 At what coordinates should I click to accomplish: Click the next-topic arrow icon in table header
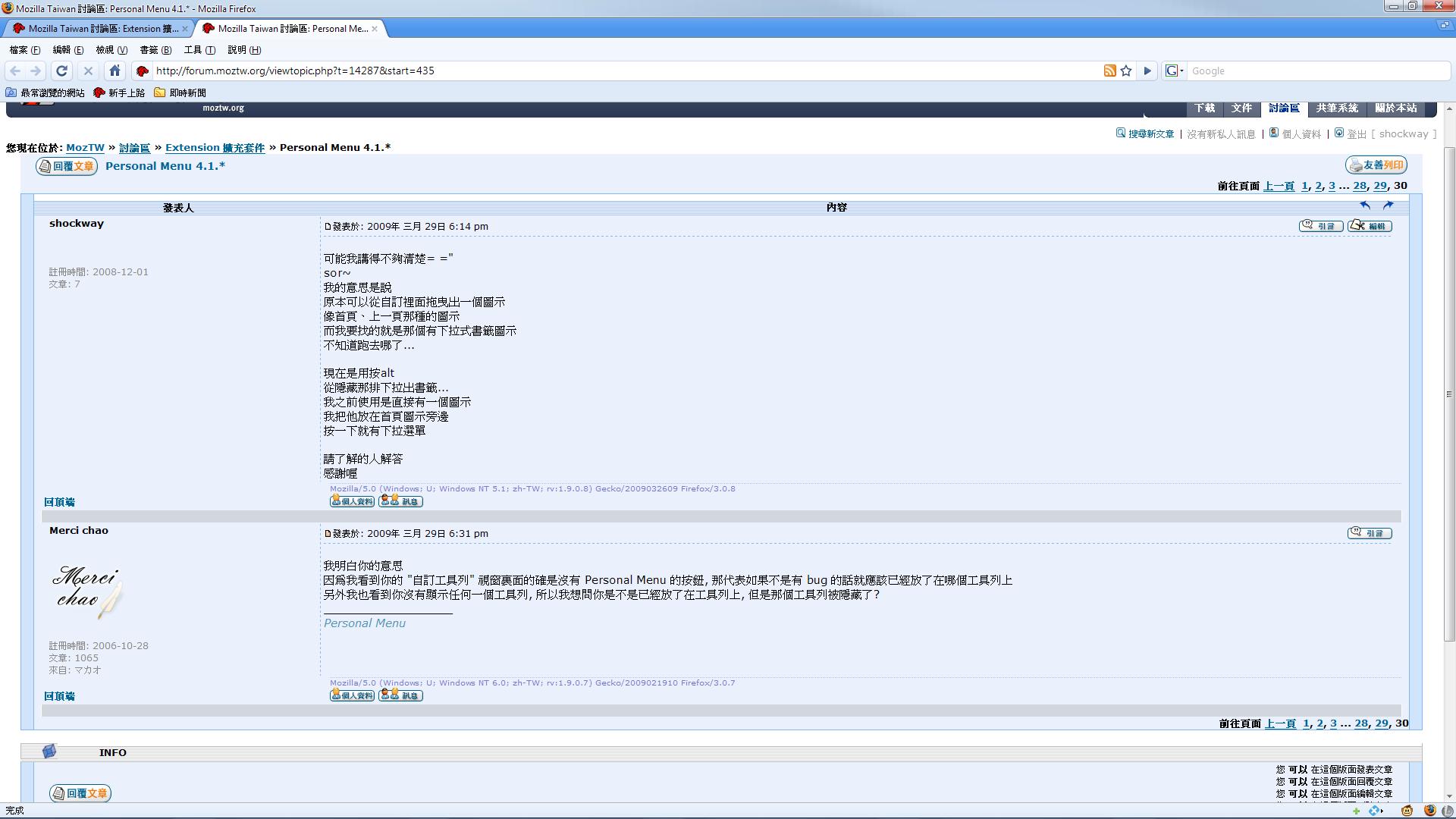tap(1388, 206)
